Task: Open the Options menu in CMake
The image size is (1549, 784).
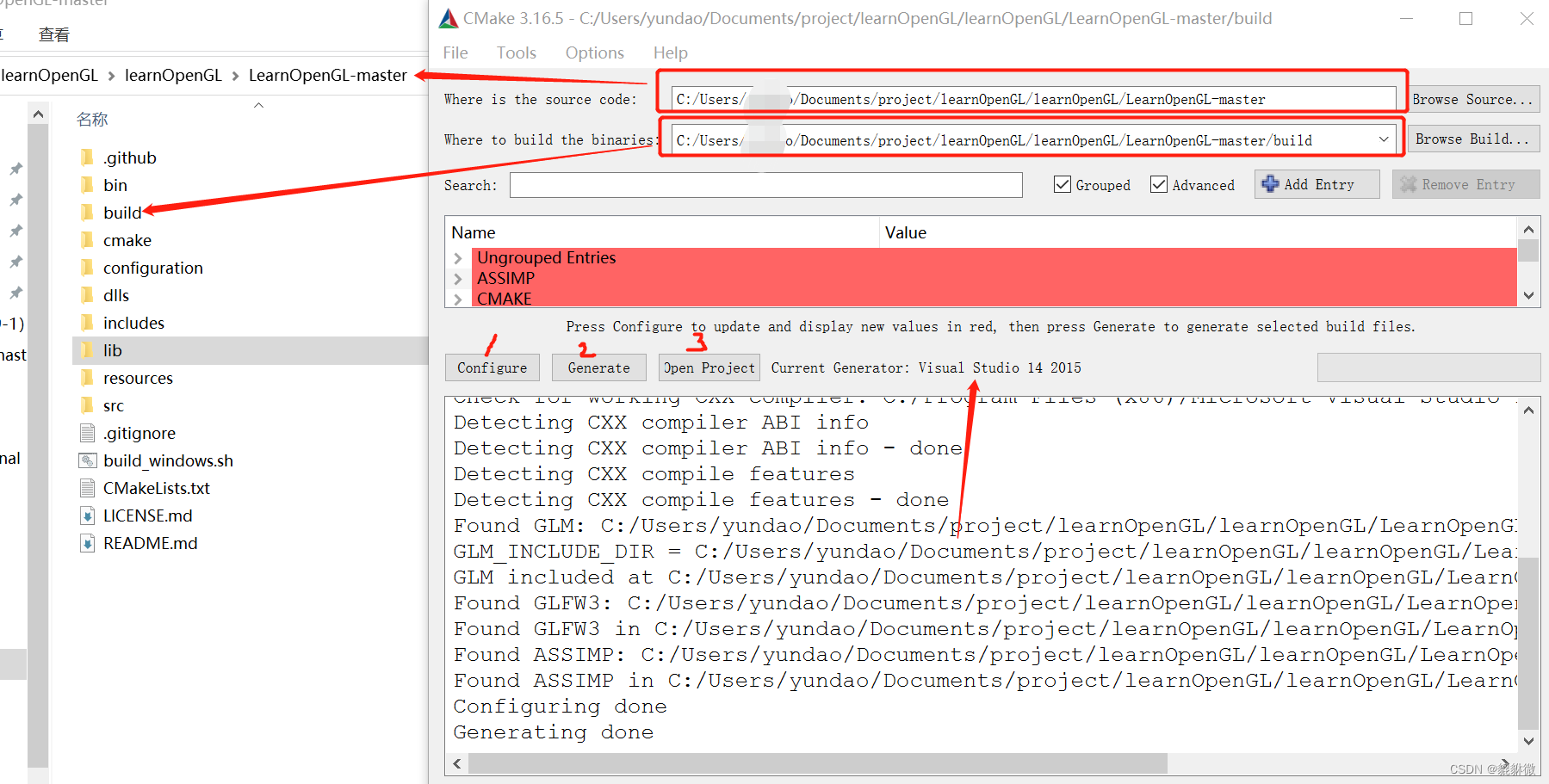Action: tap(595, 52)
